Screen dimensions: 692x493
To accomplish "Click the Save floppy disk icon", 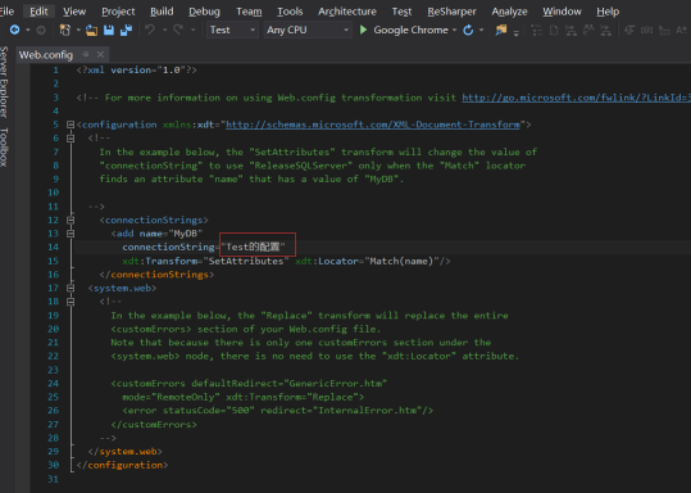I will click(x=109, y=30).
